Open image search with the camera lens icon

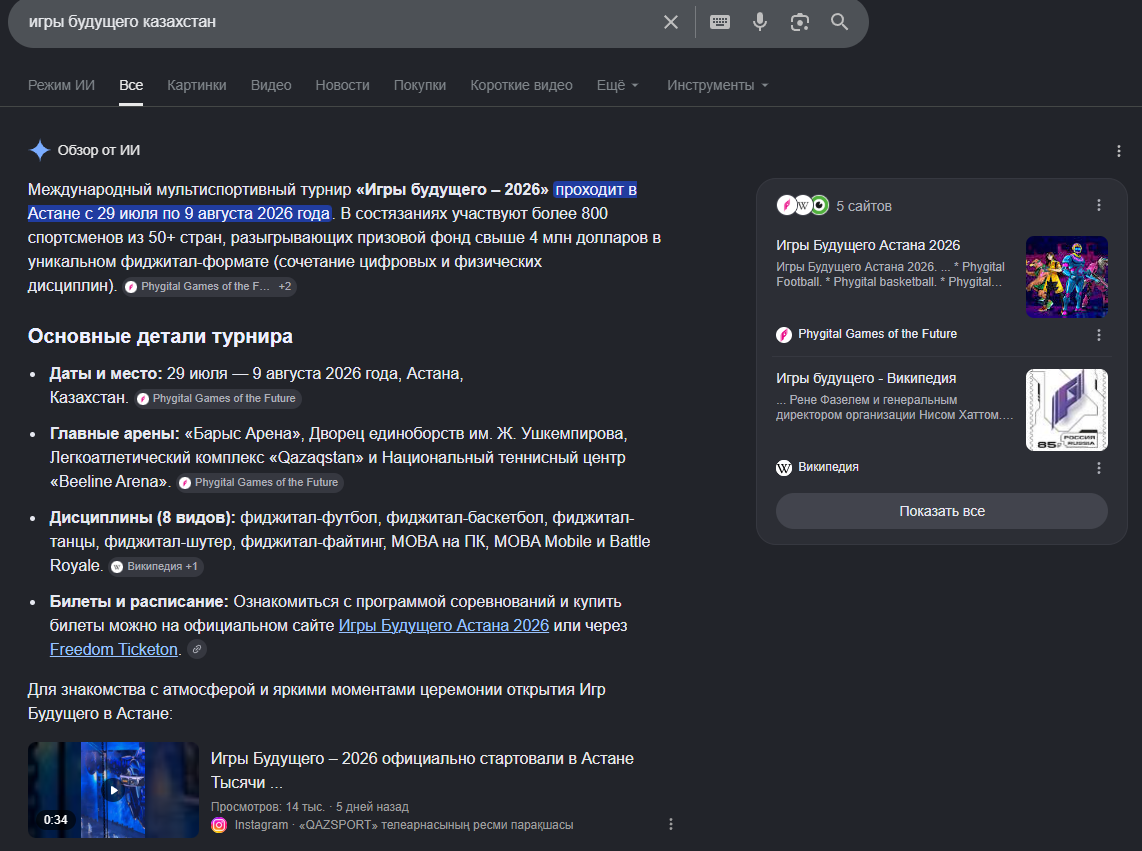tap(800, 22)
